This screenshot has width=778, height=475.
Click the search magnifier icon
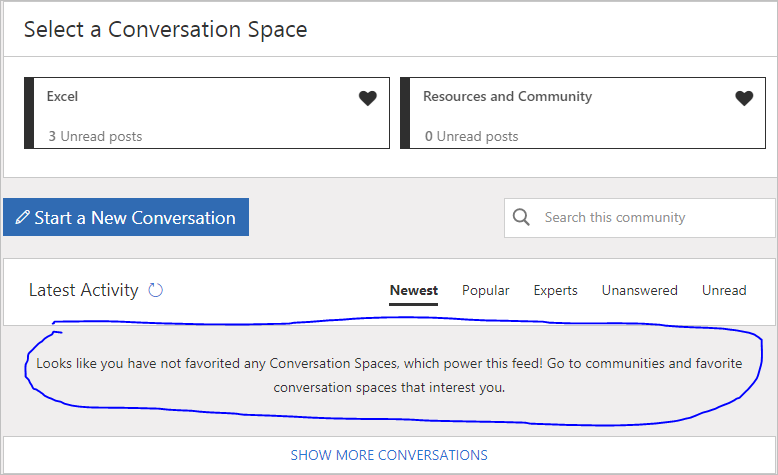[521, 217]
